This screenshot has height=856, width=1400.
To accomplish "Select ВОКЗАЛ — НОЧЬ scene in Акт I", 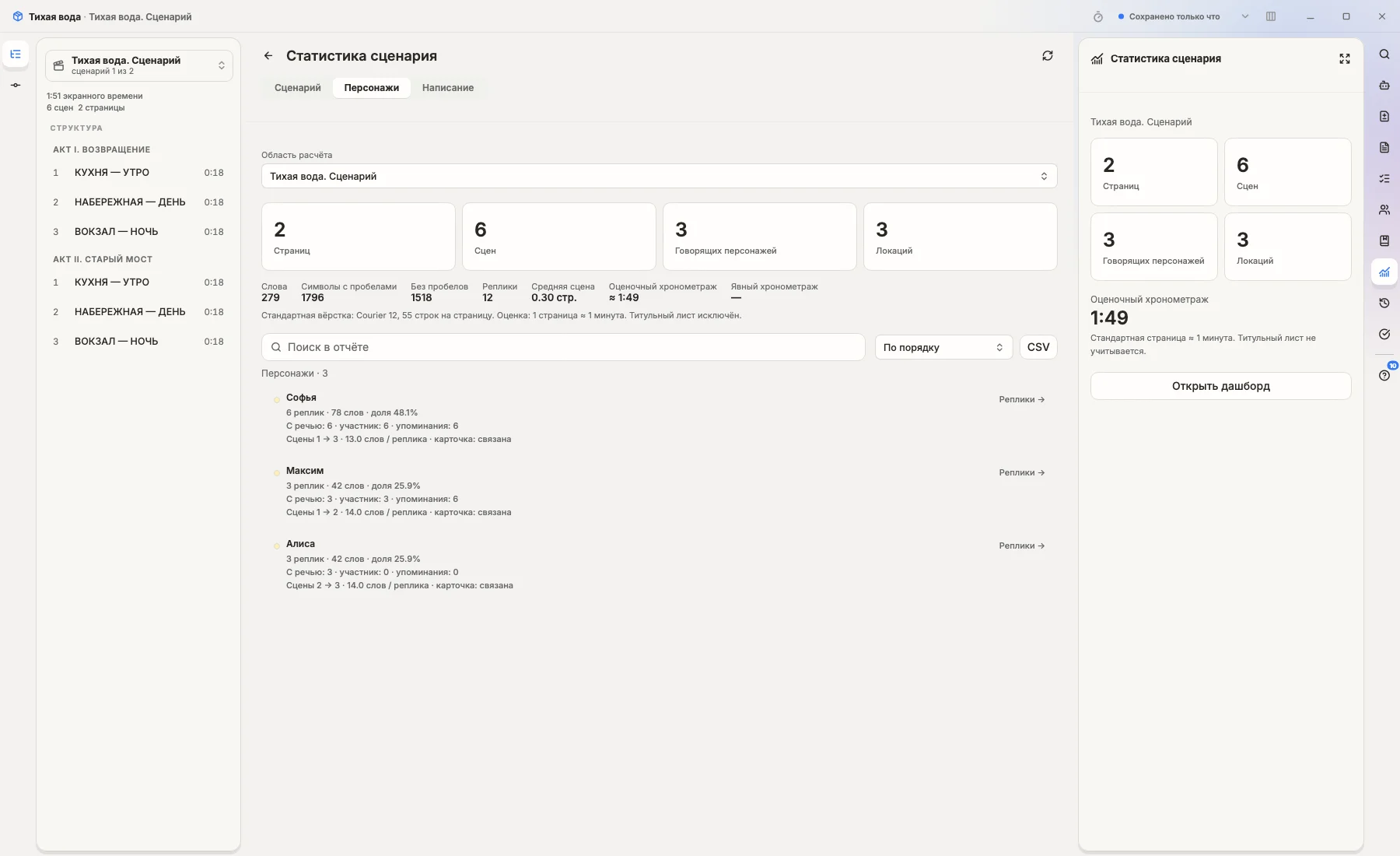I will click(138, 232).
